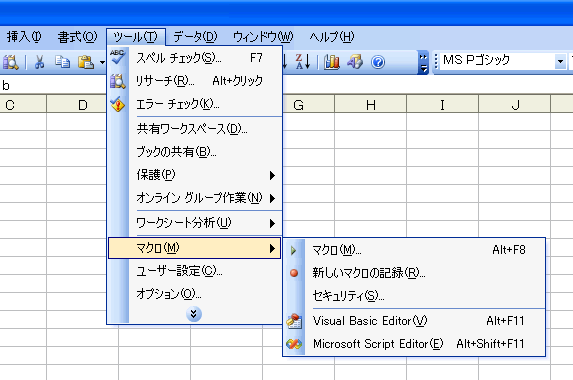
Task: Expand オンライン グループ作業(N) submenu
Action: [195, 198]
